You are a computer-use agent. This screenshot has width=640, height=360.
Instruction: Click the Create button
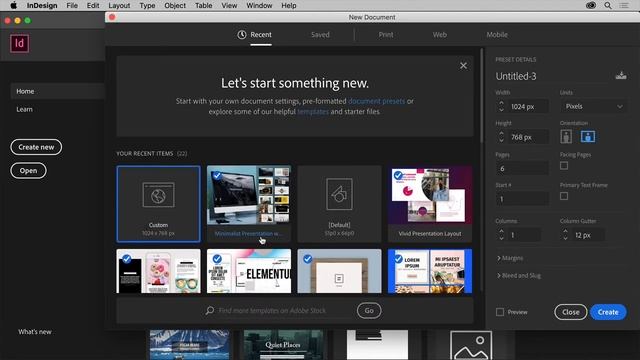(608, 312)
